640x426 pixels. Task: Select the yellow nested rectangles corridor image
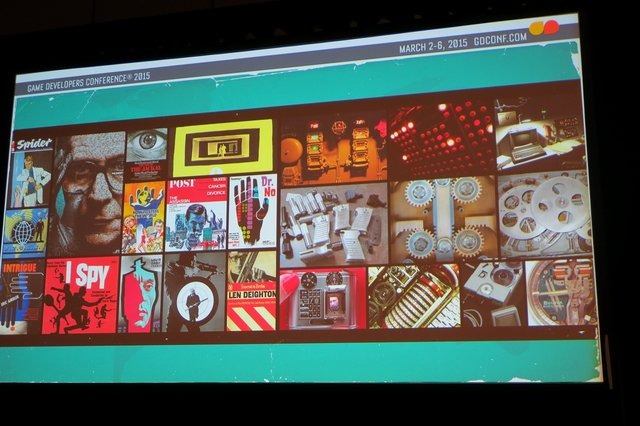coord(223,148)
